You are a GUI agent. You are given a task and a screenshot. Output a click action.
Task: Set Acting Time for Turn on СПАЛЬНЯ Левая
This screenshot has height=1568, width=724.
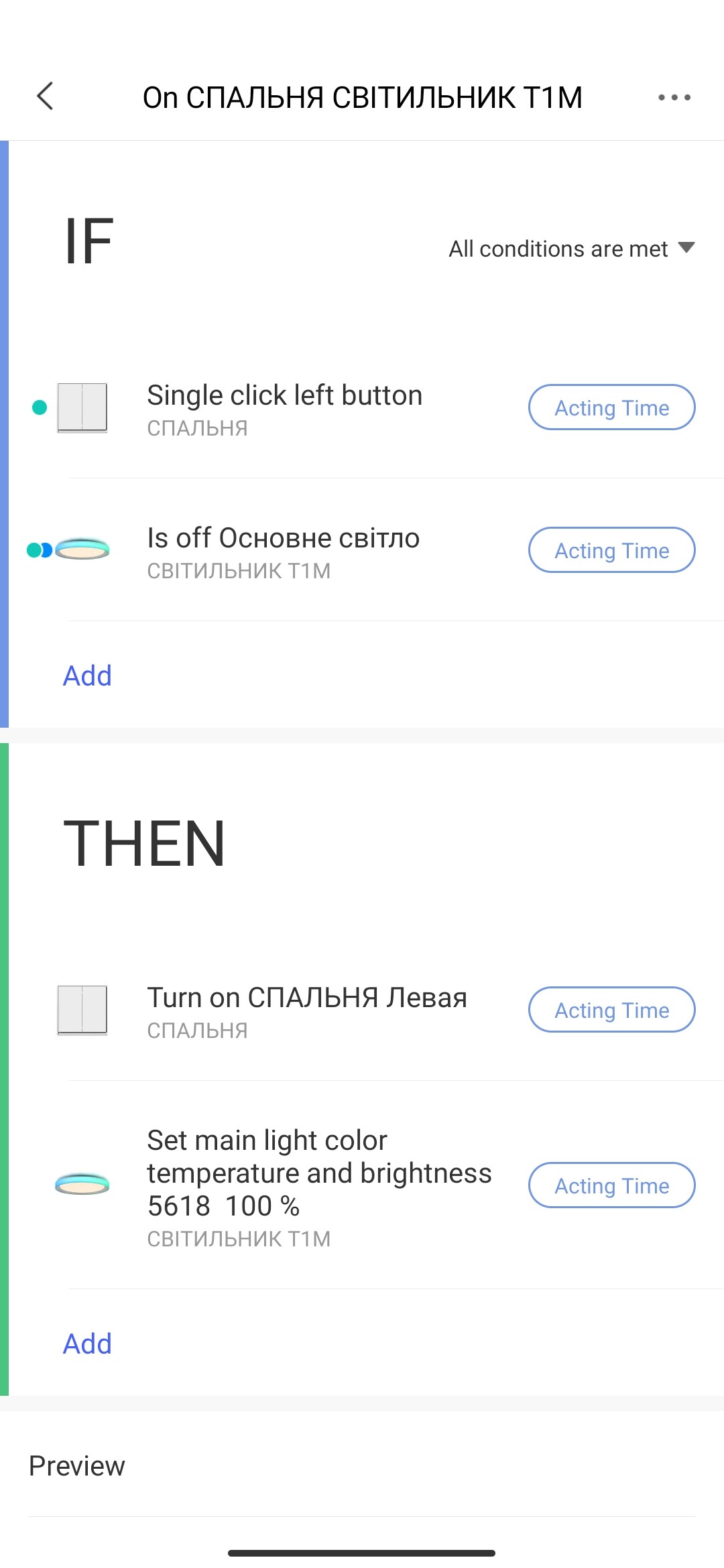point(611,1010)
